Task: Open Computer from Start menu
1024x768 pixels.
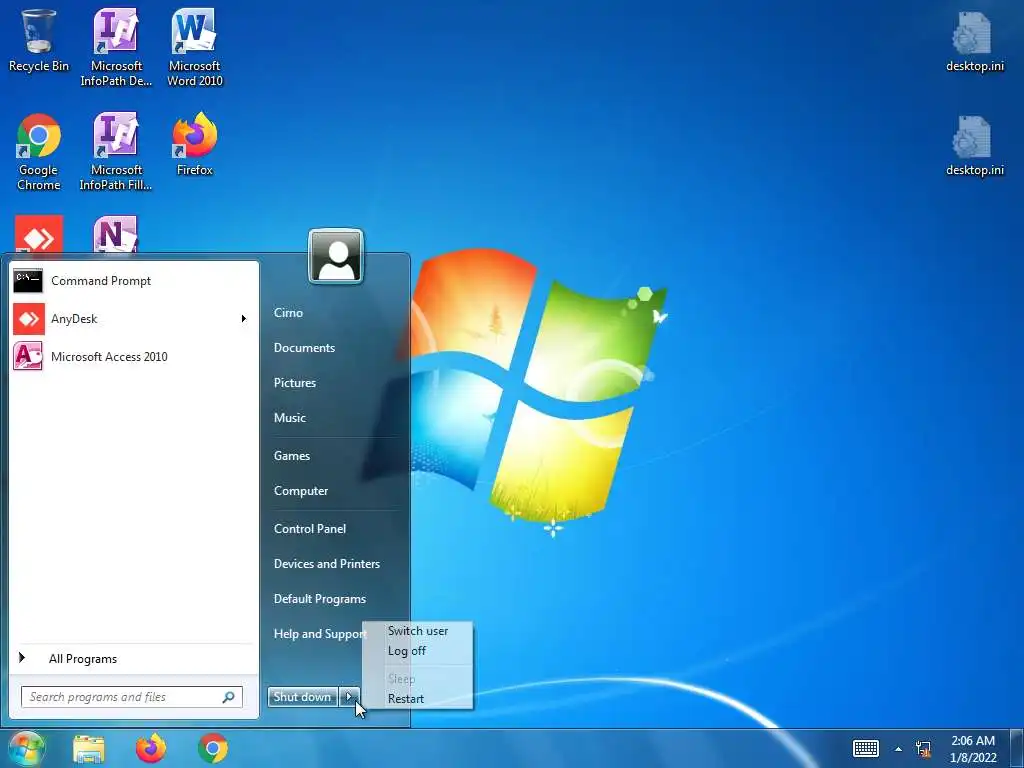Action: 300,491
